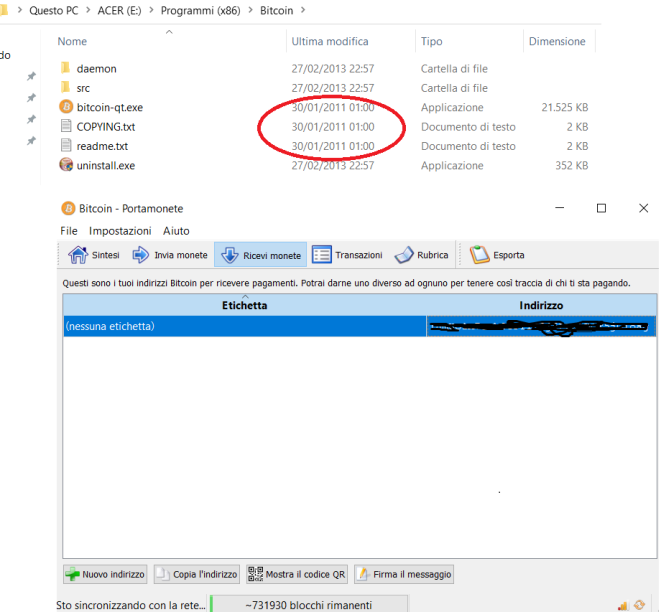Click Bitcoin in the breadcrumb path
661x612 pixels.
pyautogui.click(x=276, y=11)
